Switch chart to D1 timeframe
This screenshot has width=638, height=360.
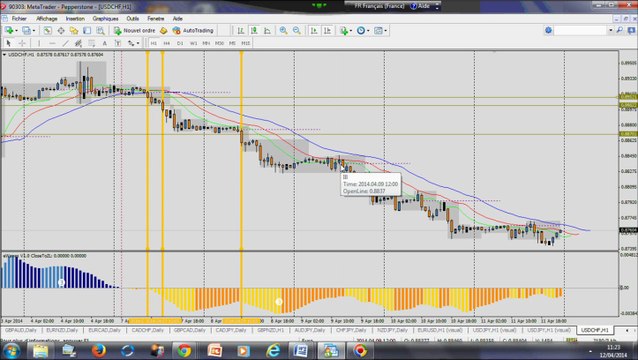[x=180, y=43]
